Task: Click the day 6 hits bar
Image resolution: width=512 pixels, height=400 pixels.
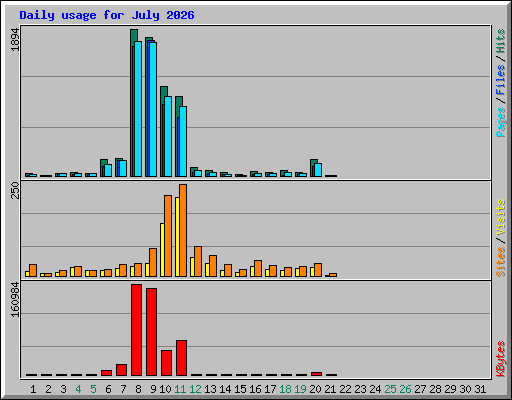Action: 104,168
